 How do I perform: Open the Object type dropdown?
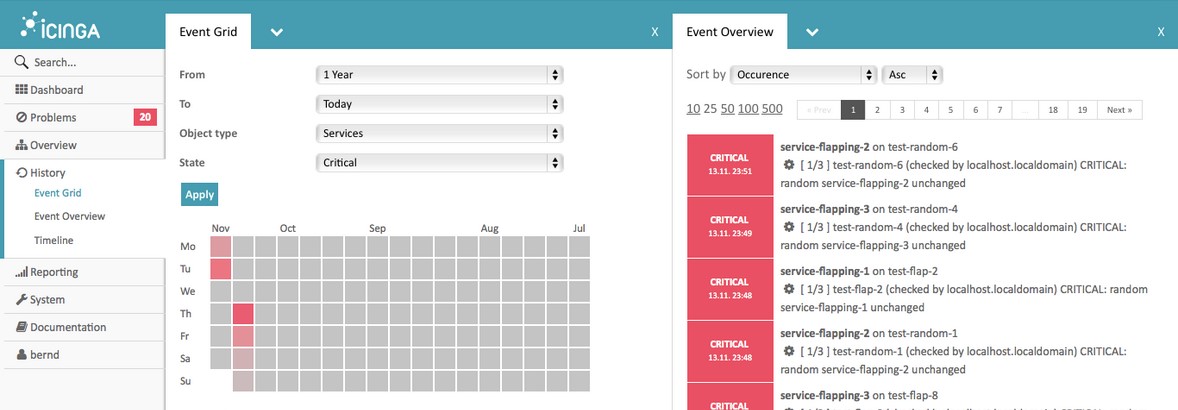point(439,133)
